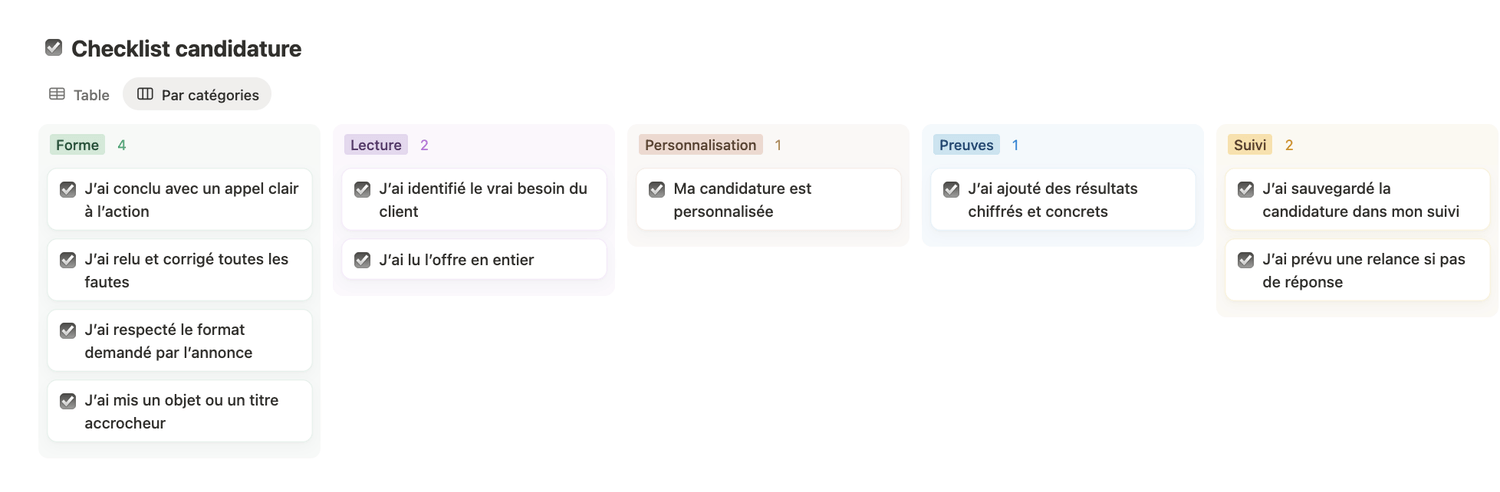Toggle checkbox for "J'ai relu et corrigé"
This screenshot has height=492, width=1500.
click(68, 260)
